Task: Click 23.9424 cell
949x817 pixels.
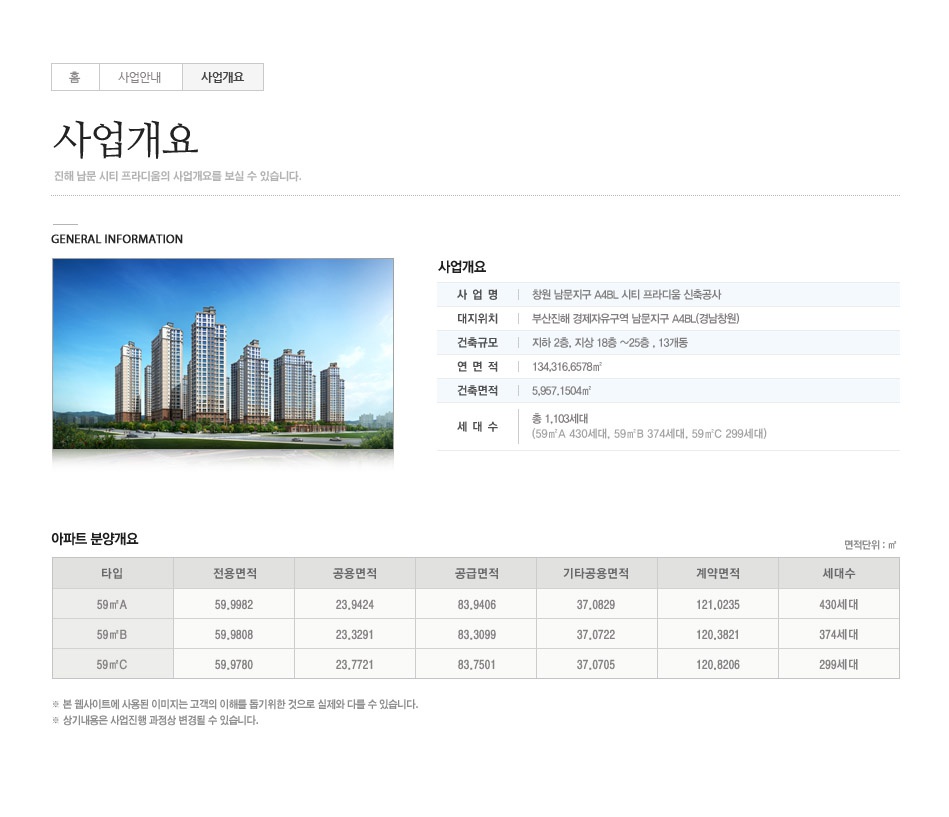Action: (355, 604)
